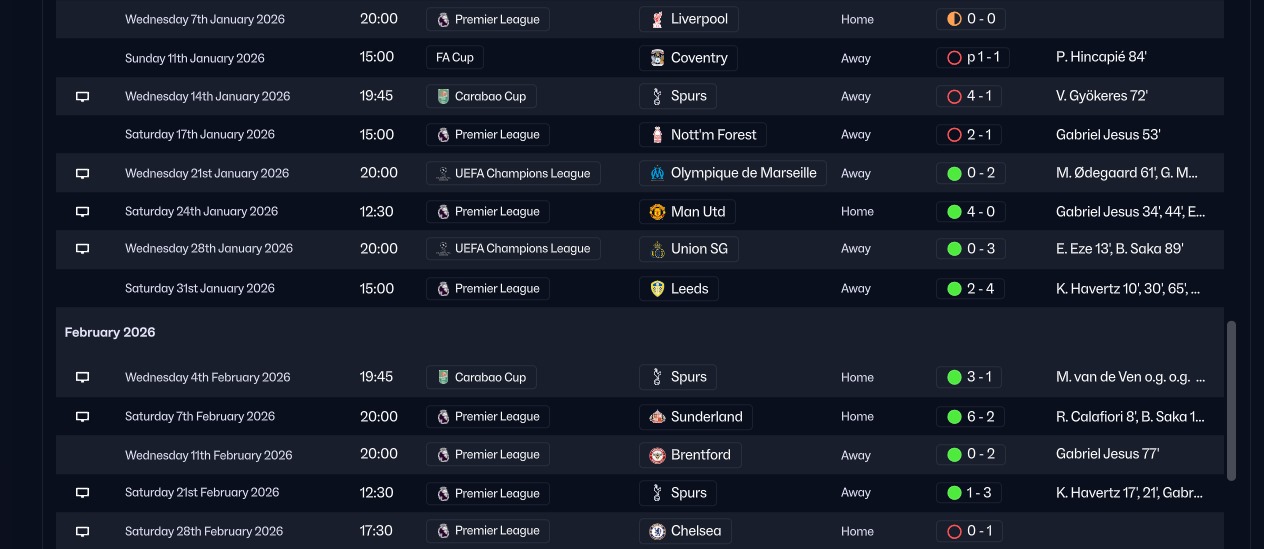
Task: Click TV icon beside Saturday 24th January
Action: (x=83, y=212)
